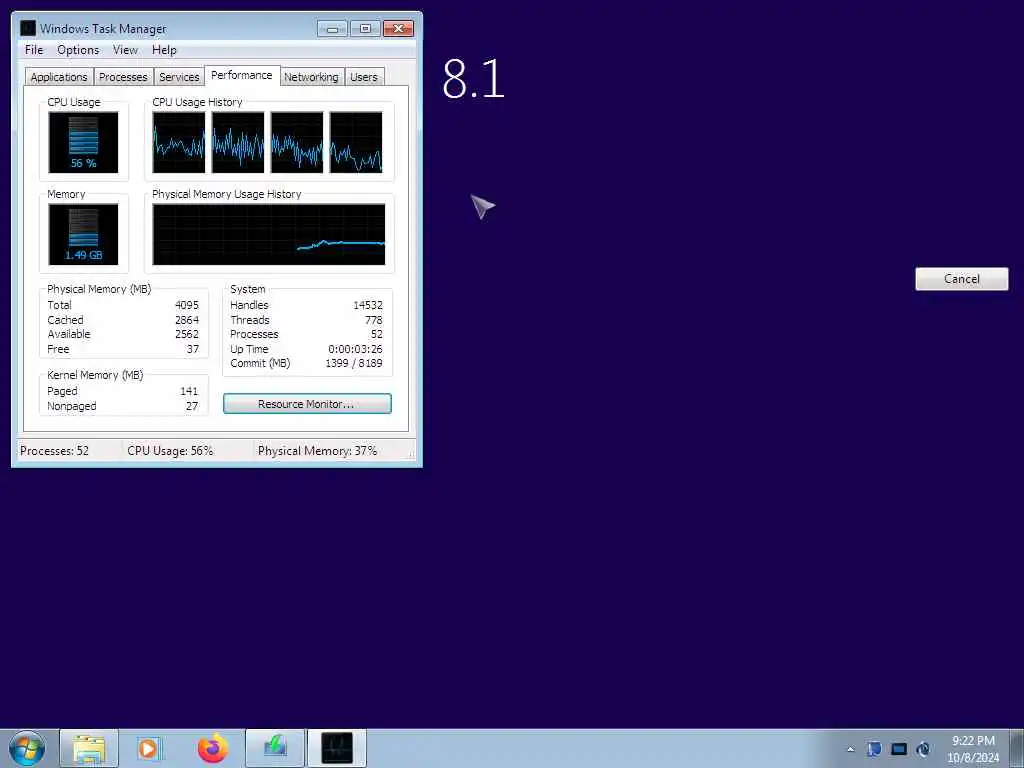Screen dimensions: 1024x768
Task: Click the Handles value 14532
Action: [368, 305]
